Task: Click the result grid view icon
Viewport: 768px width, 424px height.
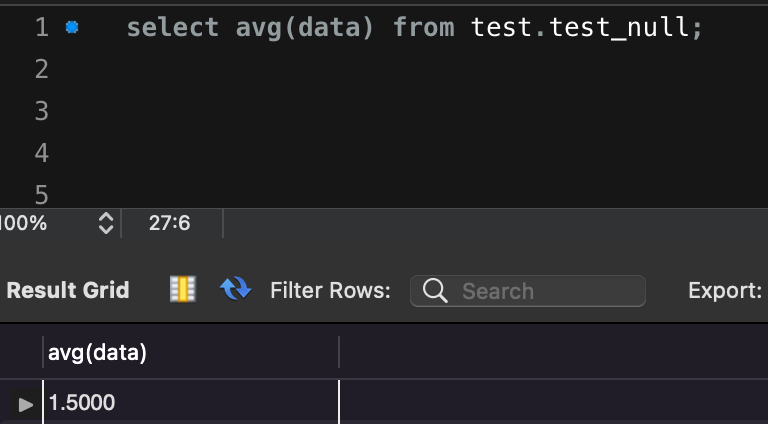Action: click(183, 290)
